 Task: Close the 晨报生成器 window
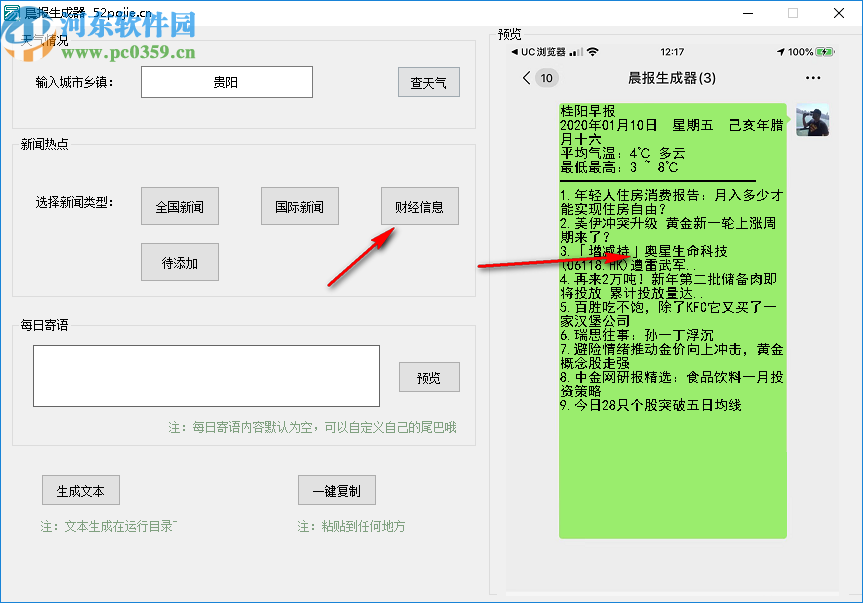pos(839,13)
